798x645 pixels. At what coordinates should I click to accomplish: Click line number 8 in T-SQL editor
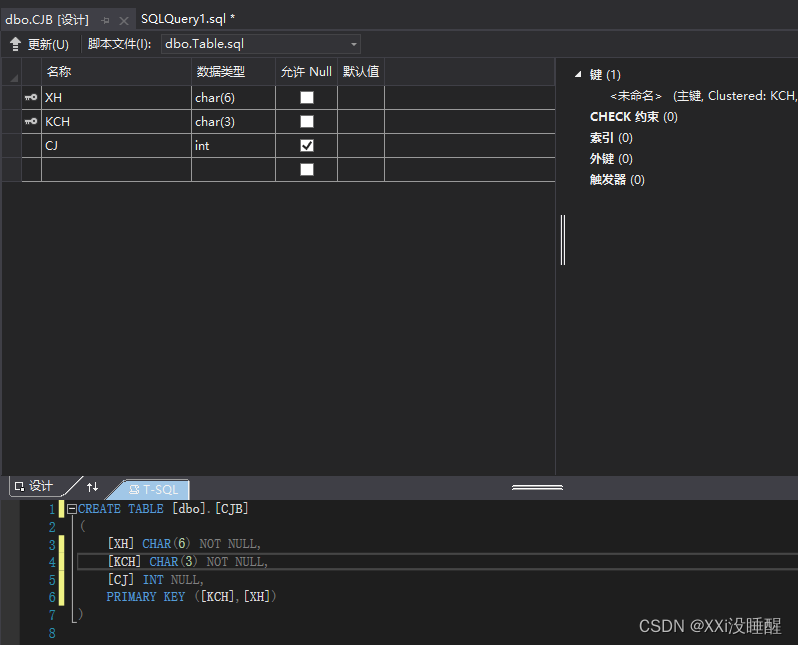tap(52, 633)
